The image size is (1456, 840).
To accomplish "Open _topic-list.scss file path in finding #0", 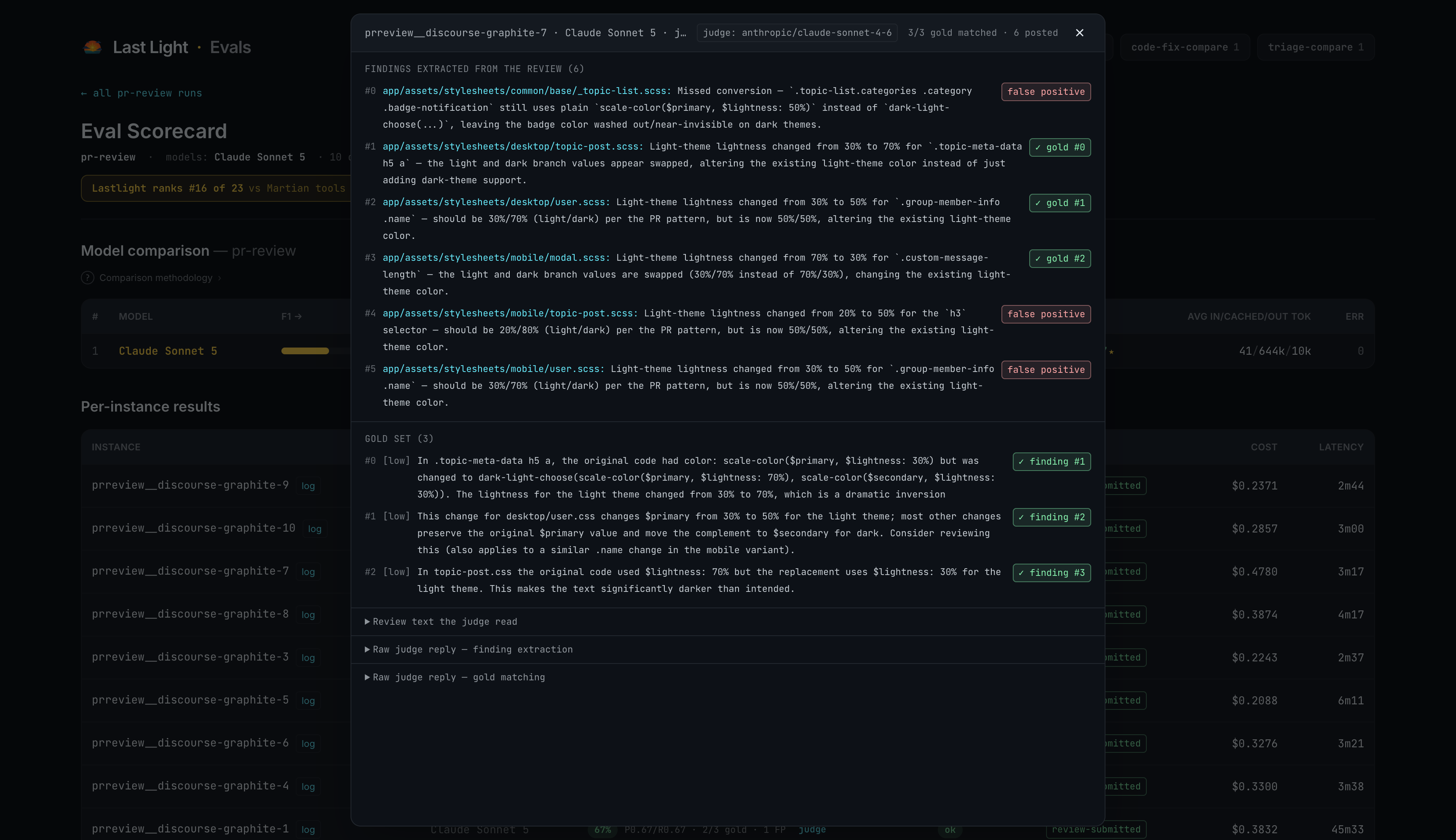I will (527, 91).
